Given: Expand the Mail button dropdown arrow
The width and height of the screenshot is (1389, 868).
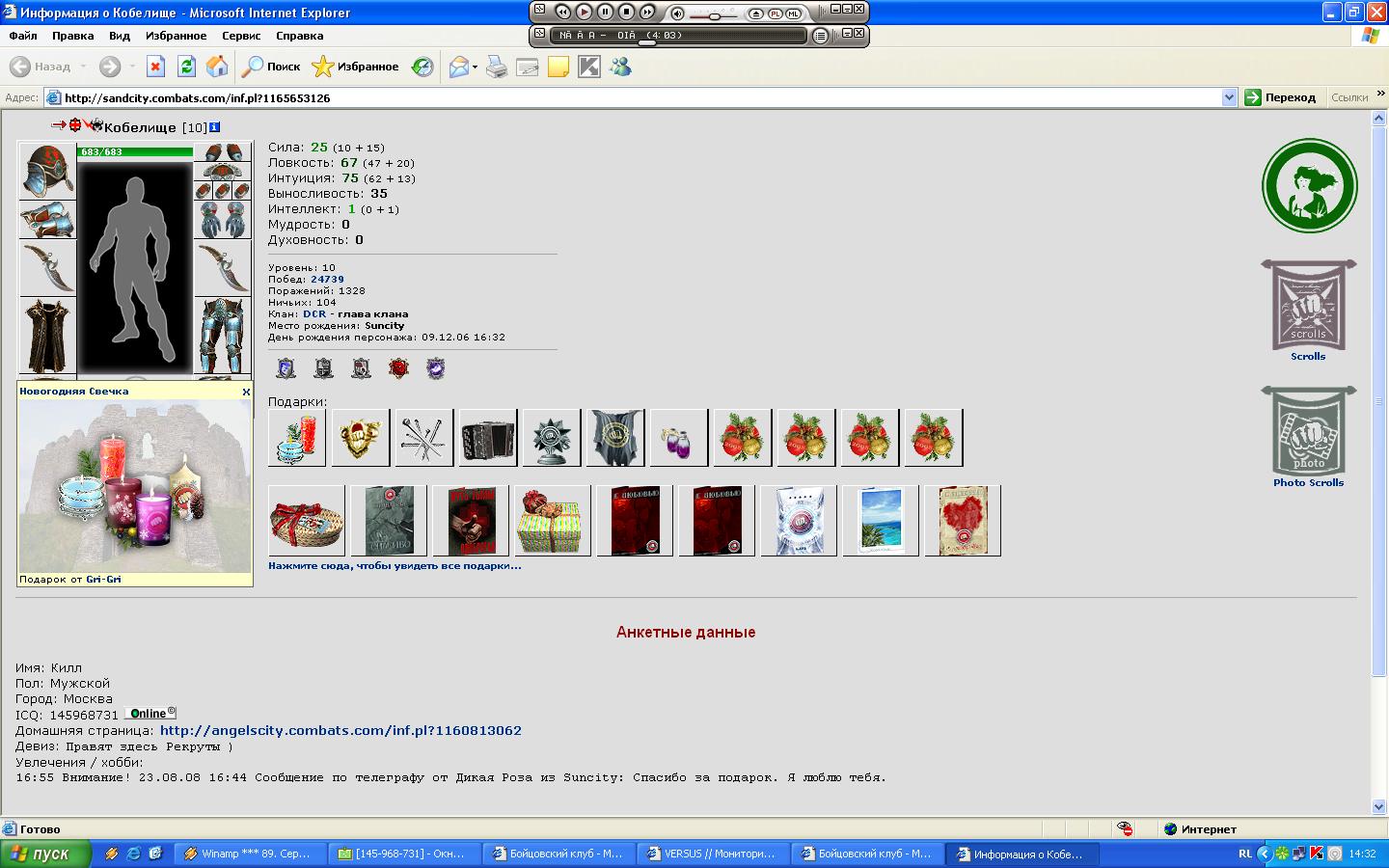Looking at the screenshot, I should coord(475,67).
